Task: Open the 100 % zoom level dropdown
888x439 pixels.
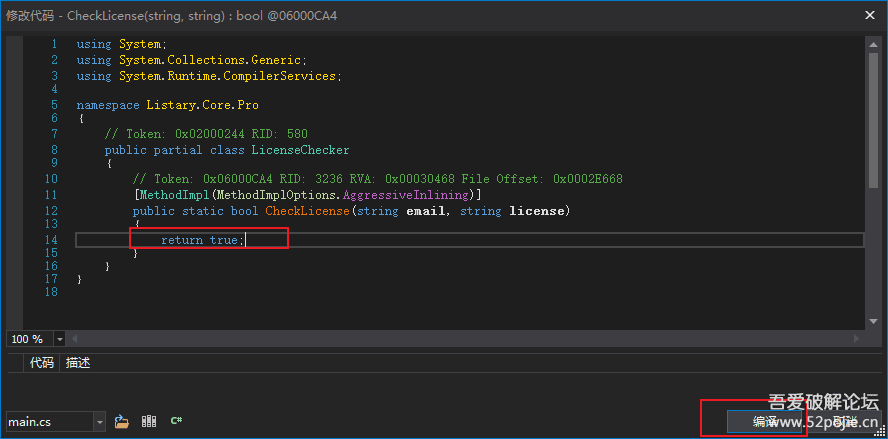Action: [x=57, y=339]
